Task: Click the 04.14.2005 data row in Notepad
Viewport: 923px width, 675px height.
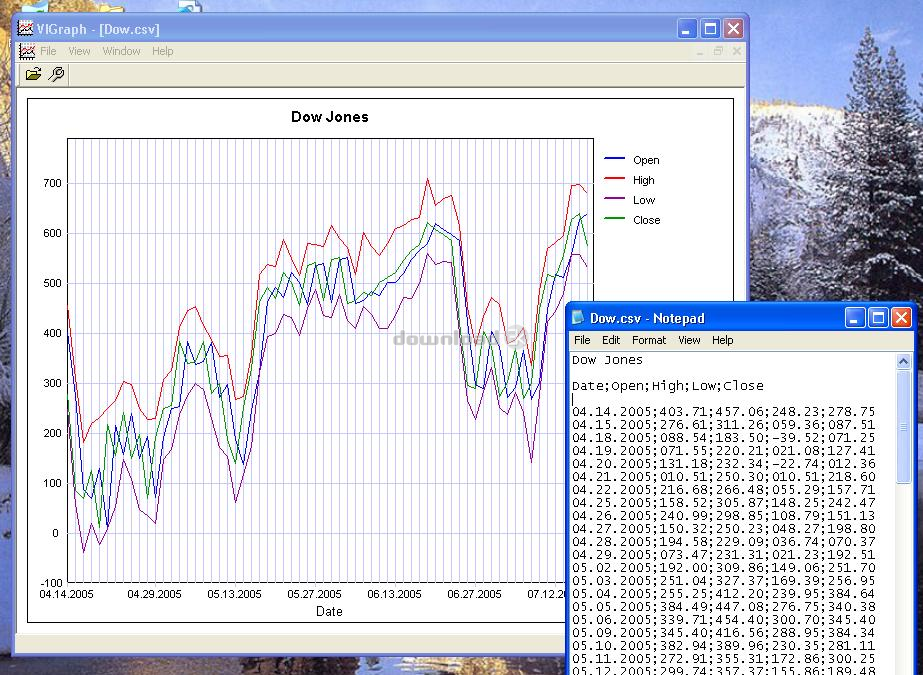Action: click(x=723, y=412)
